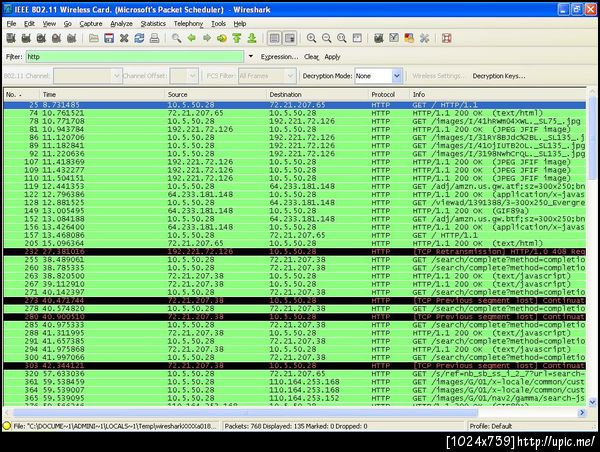Select TCP Retransmission packet 232 row

295,251
